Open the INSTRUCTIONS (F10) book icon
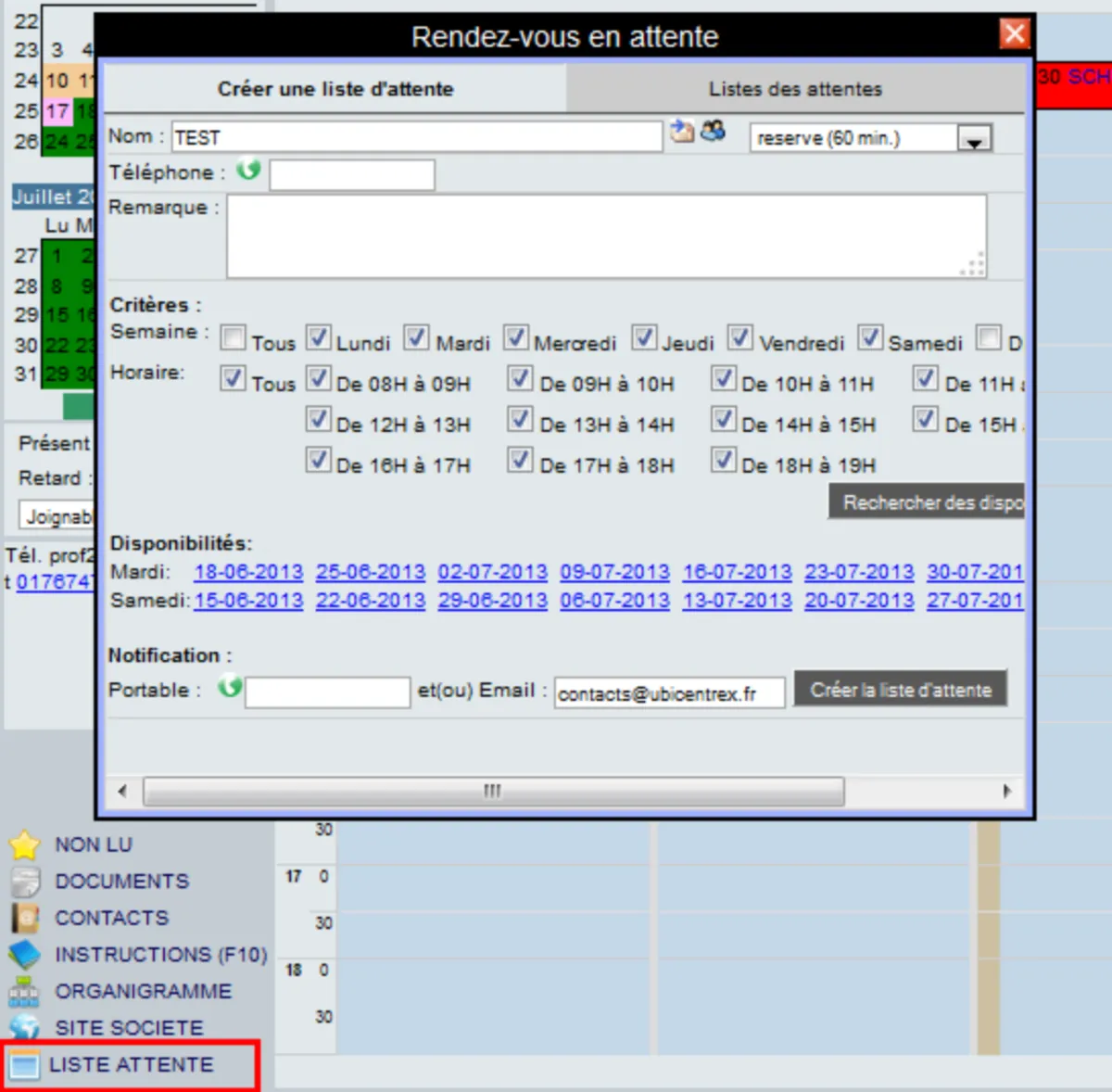Image resolution: width=1112 pixels, height=1092 pixels. [24, 955]
